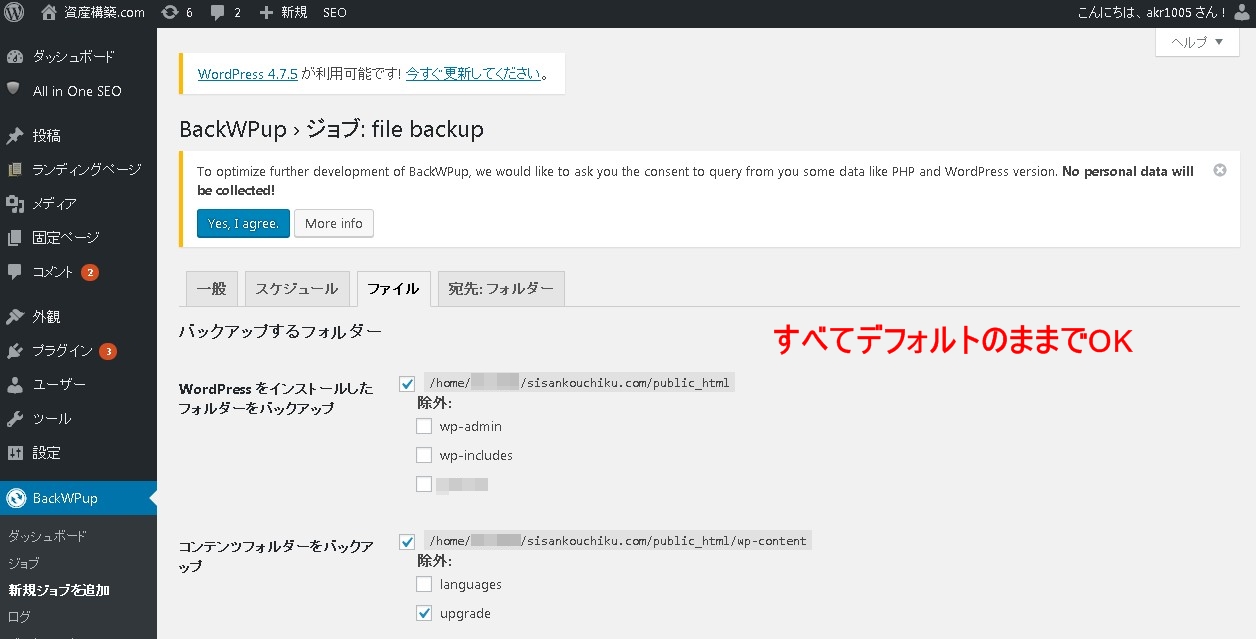This screenshot has width=1256, height=639.
Task: Click the BackWPup › ジョブ: file backup heading
Action: (331, 129)
